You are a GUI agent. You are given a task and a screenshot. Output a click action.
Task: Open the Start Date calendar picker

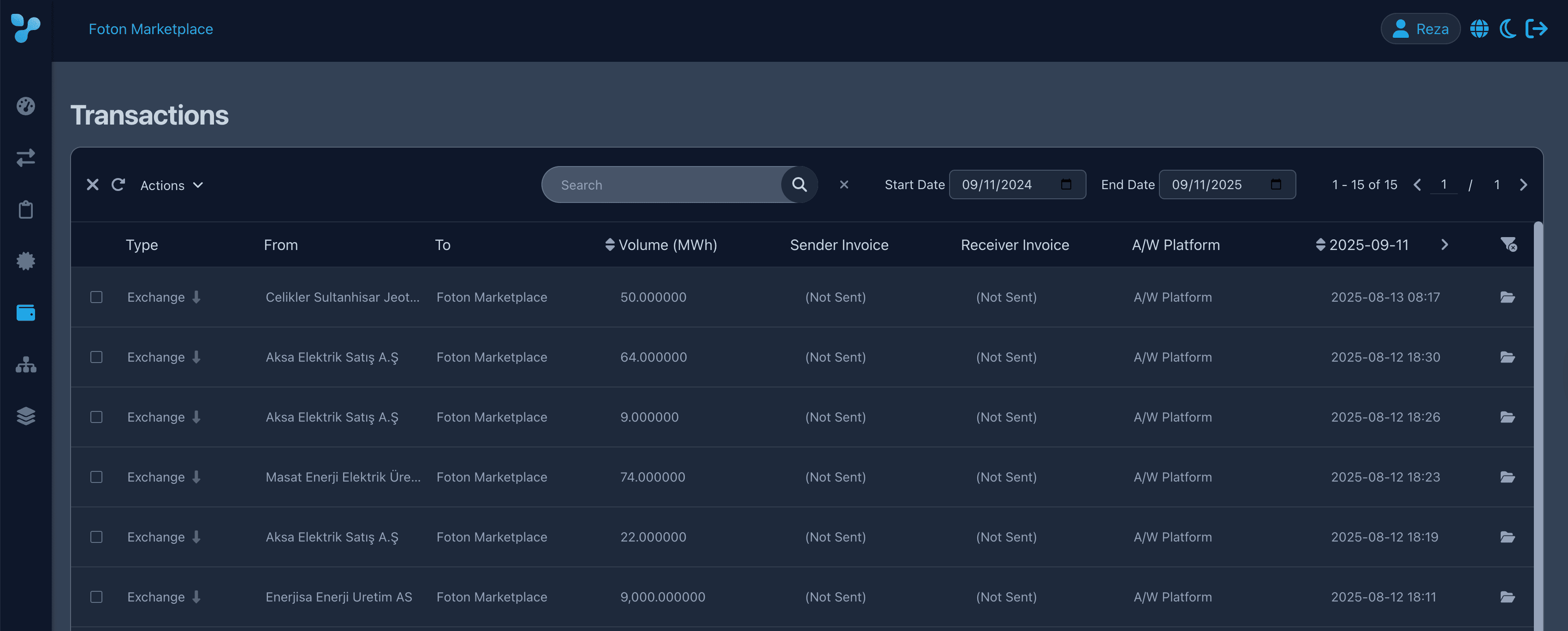tap(1066, 185)
